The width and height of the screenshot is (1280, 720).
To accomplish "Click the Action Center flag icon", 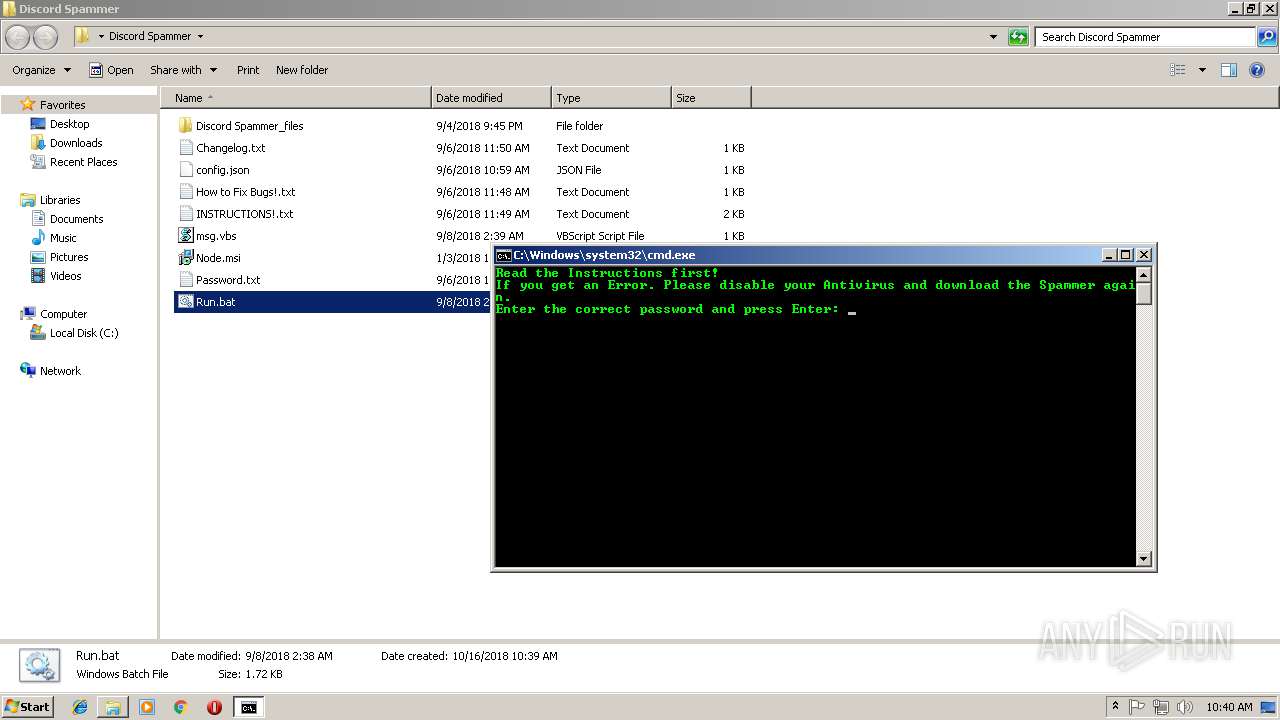I will [x=1138, y=707].
